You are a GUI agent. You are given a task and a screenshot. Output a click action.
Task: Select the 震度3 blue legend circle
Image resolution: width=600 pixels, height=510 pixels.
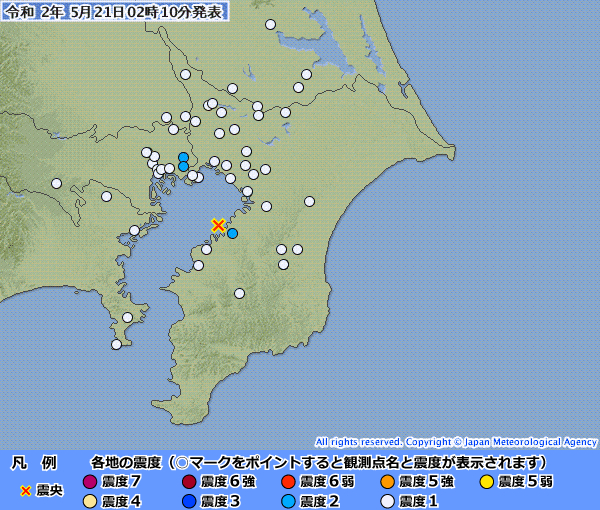(189, 501)
